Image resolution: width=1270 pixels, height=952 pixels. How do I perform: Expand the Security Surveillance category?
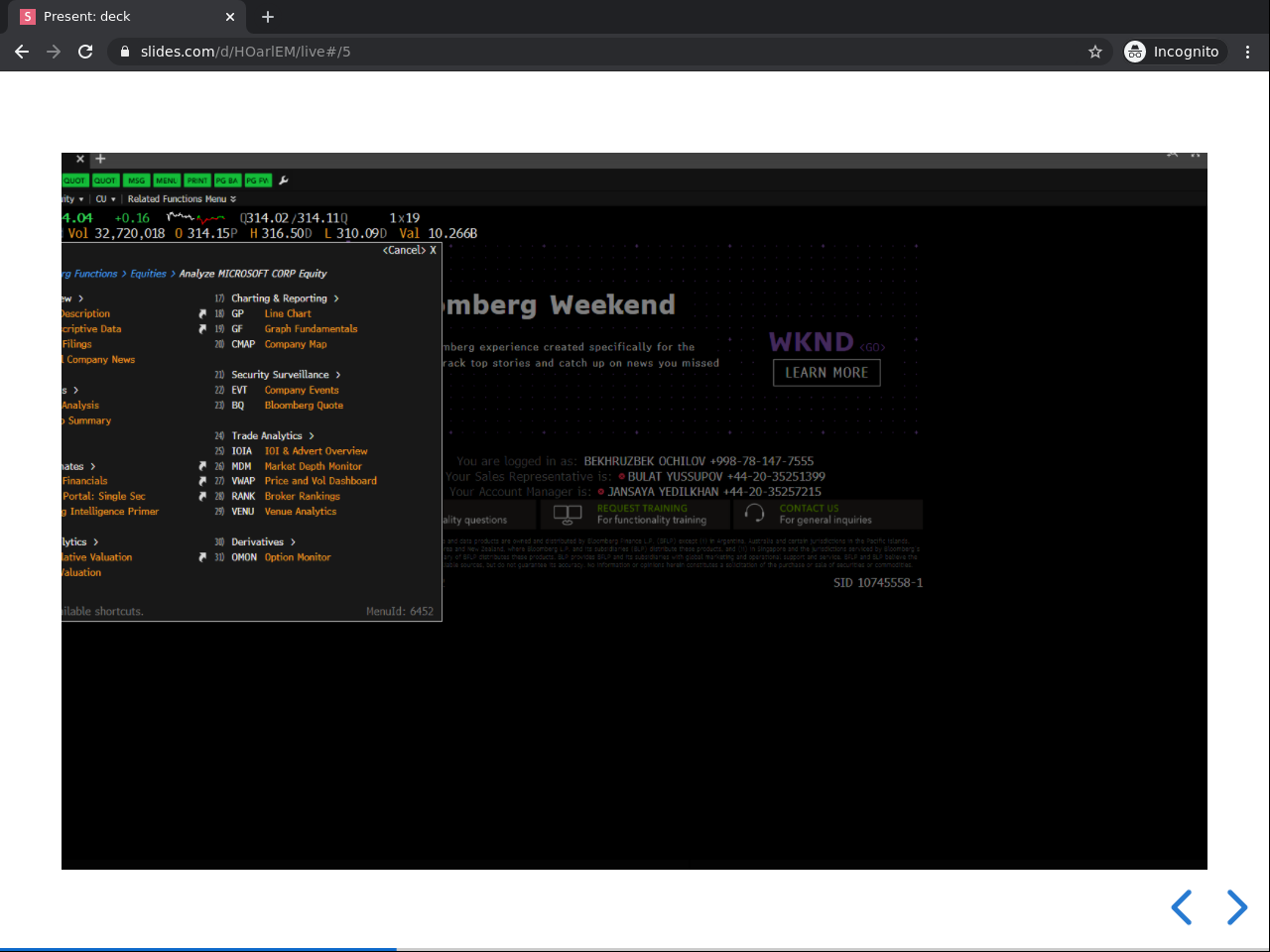pos(338,375)
